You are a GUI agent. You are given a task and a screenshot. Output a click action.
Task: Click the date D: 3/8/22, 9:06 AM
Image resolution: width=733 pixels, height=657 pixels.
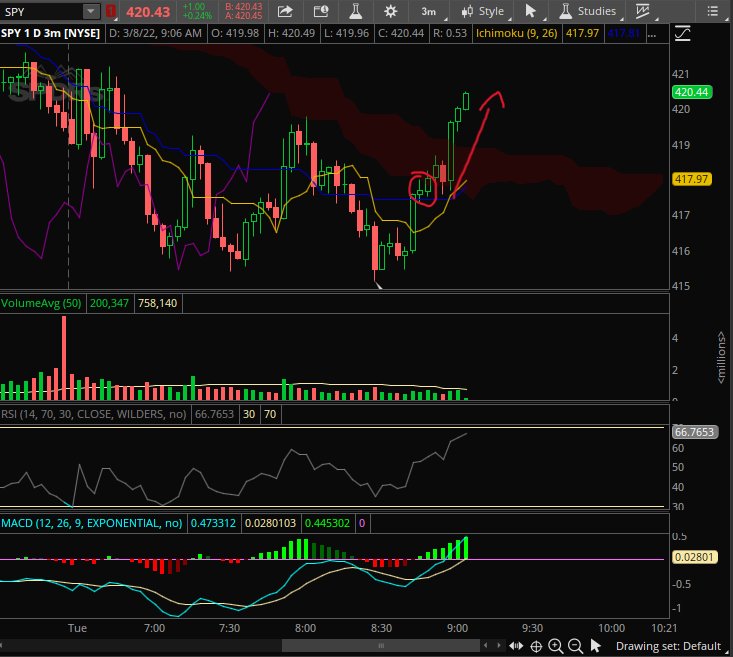pos(155,34)
